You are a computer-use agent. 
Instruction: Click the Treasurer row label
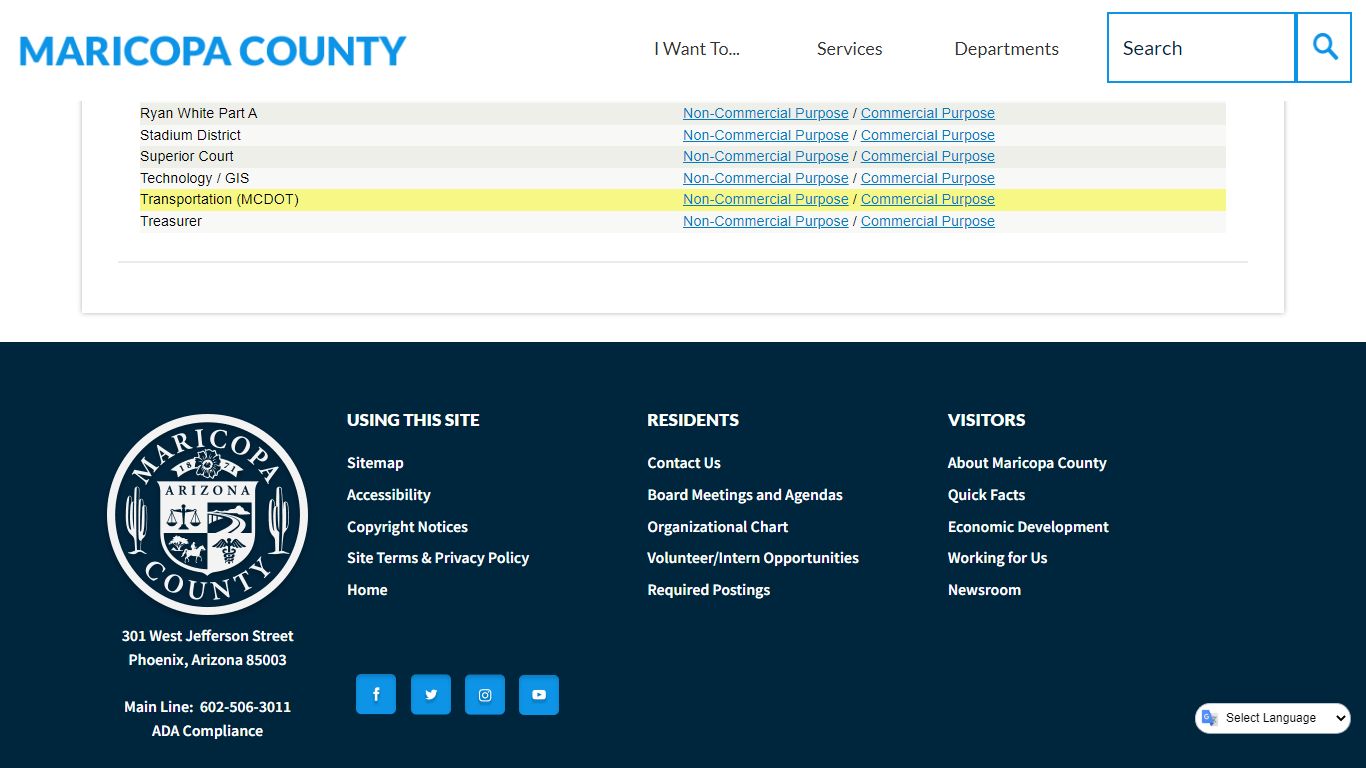coord(171,221)
